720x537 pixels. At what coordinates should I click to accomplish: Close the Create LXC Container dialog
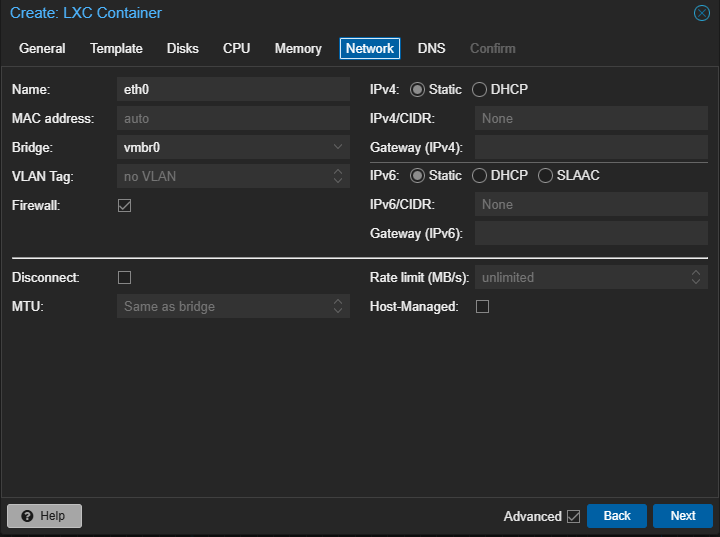tap(701, 13)
